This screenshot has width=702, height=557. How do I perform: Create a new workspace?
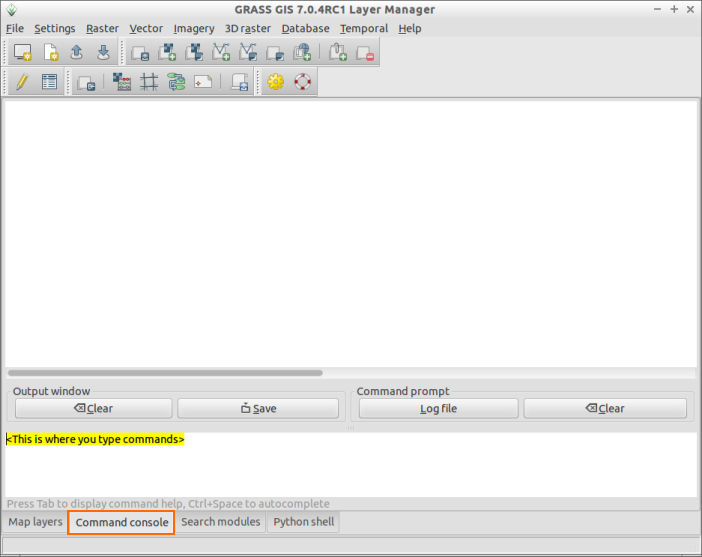pos(51,52)
